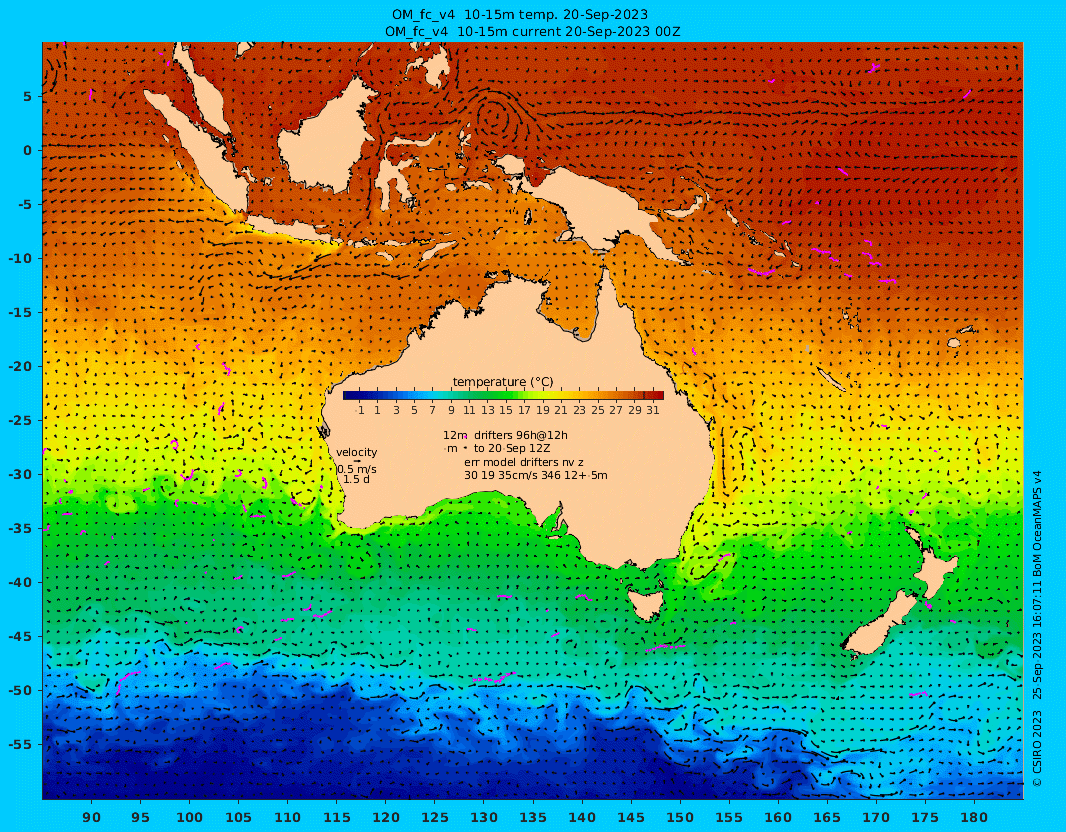Click the vertical CSIRO copyright text on right edge

[1037, 629]
